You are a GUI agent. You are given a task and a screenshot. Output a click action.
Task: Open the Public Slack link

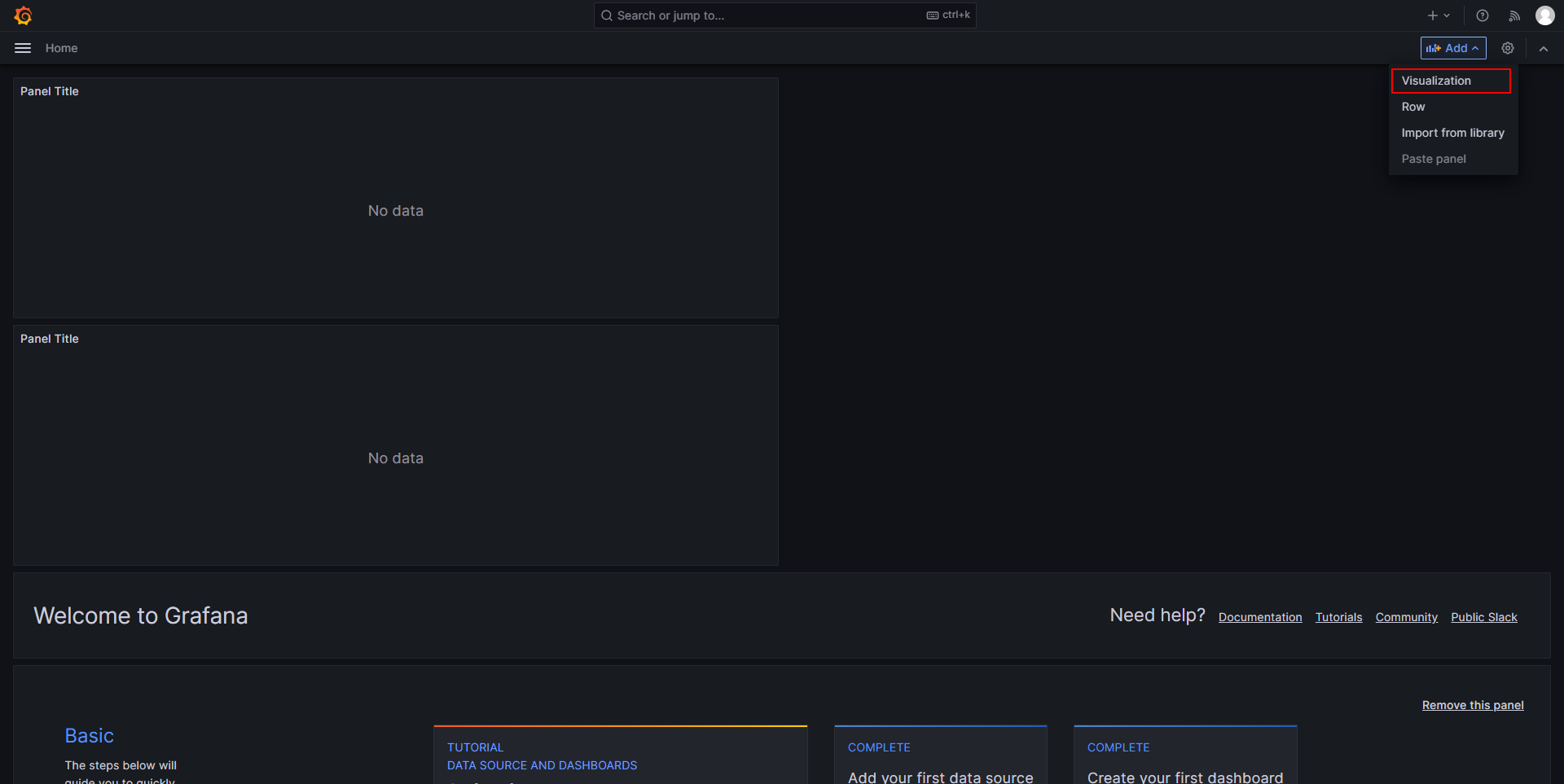[x=1484, y=617]
